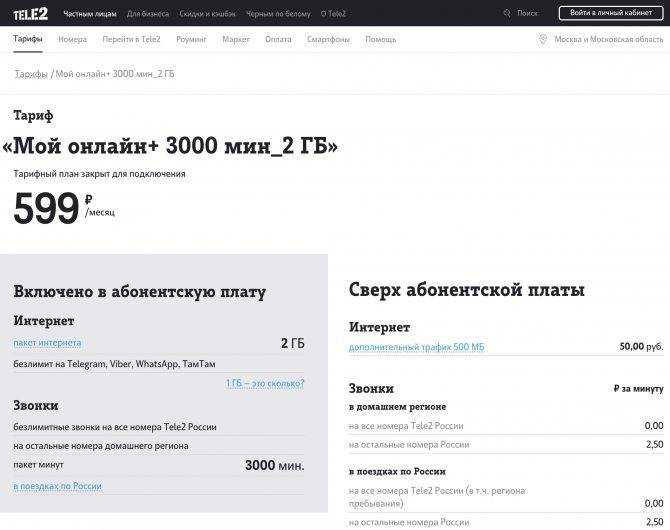Click безлимитные звонки на все номера Tele2 row
This screenshot has height=530, width=670.
(x=159, y=427)
